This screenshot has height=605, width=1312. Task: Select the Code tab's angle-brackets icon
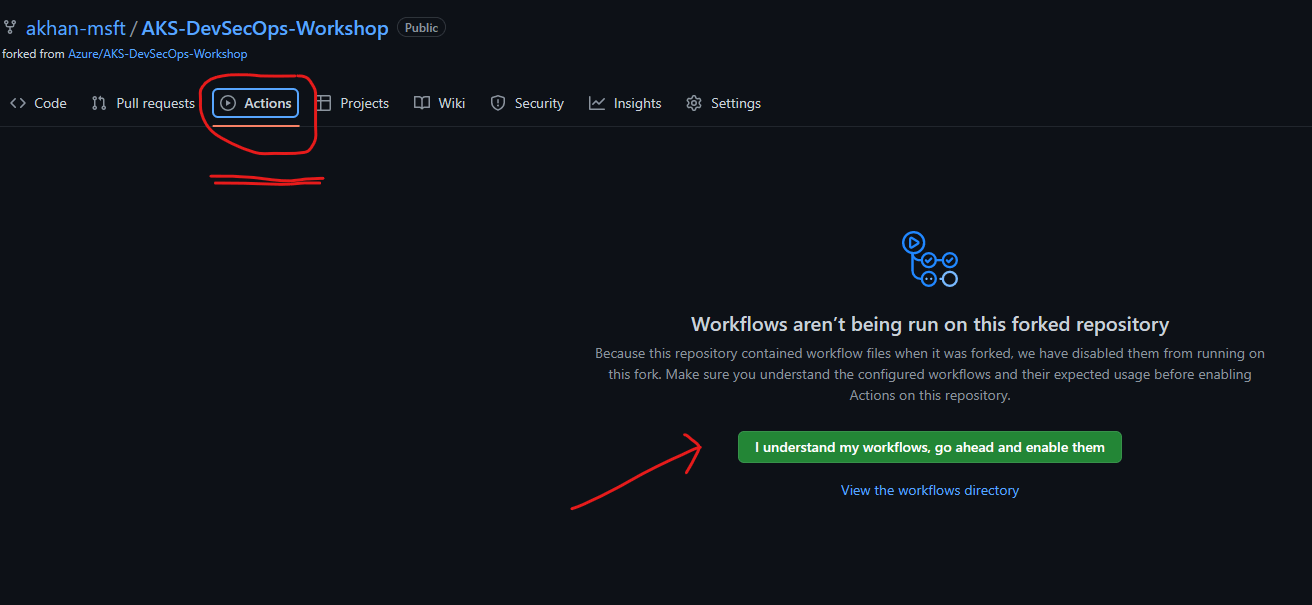point(18,102)
